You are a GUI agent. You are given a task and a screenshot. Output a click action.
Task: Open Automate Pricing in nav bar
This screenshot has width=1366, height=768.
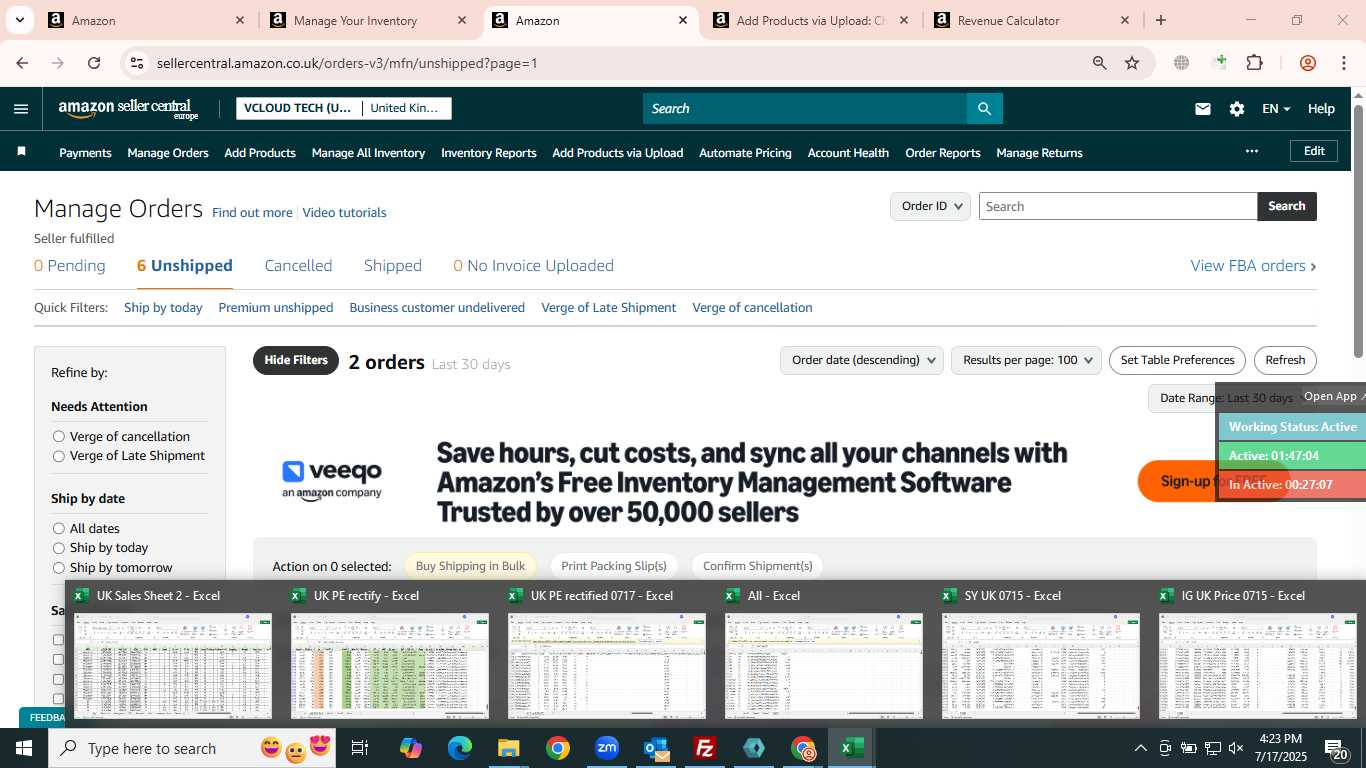pyautogui.click(x=745, y=153)
